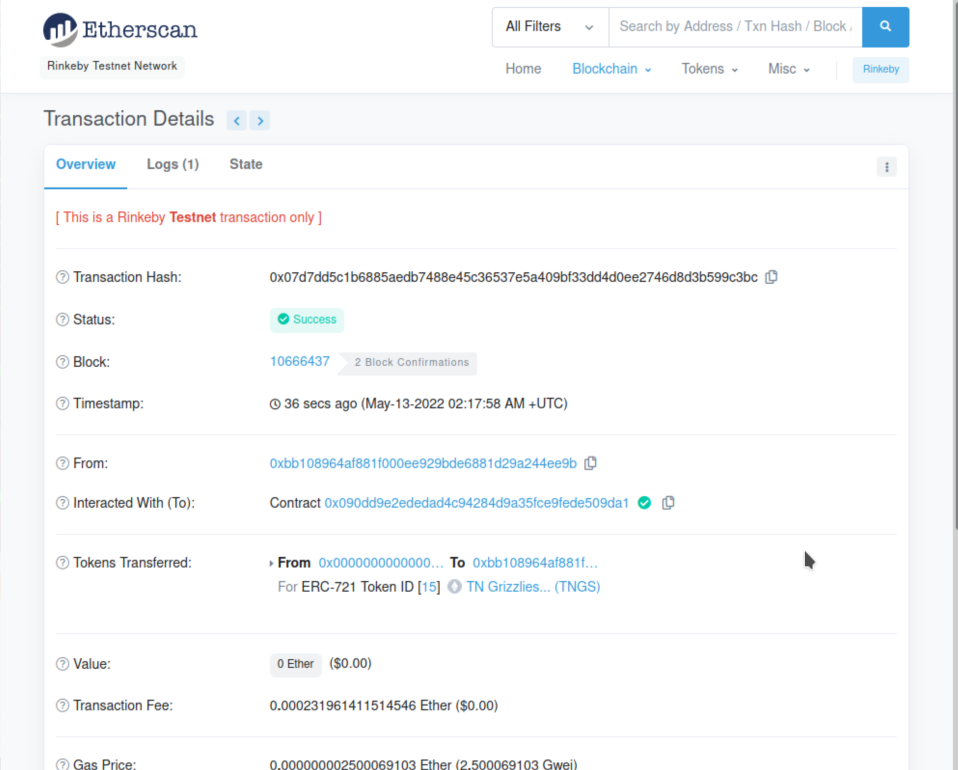Open the Home menu item
The height and width of the screenshot is (770, 958).
523,69
